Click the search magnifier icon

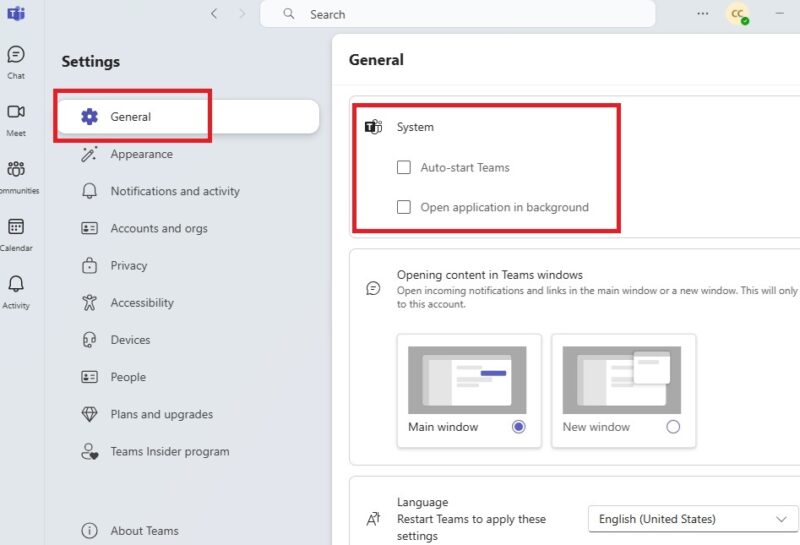click(289, 14)
